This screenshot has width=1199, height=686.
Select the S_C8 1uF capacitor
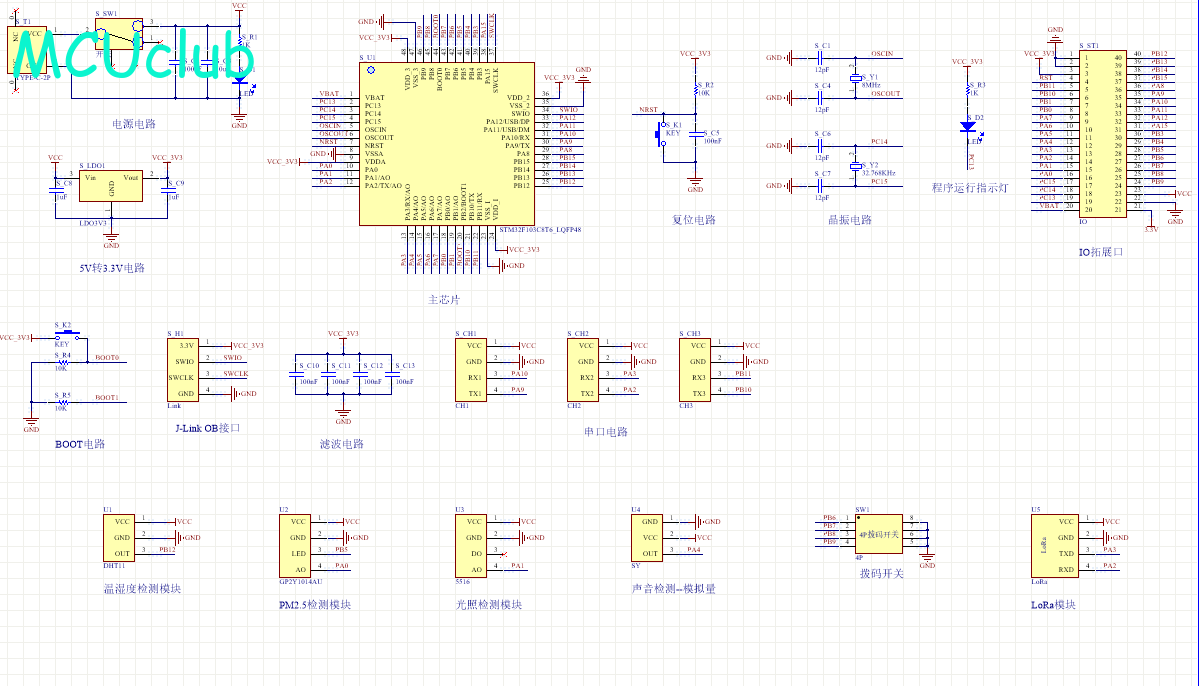click(56, 191)
